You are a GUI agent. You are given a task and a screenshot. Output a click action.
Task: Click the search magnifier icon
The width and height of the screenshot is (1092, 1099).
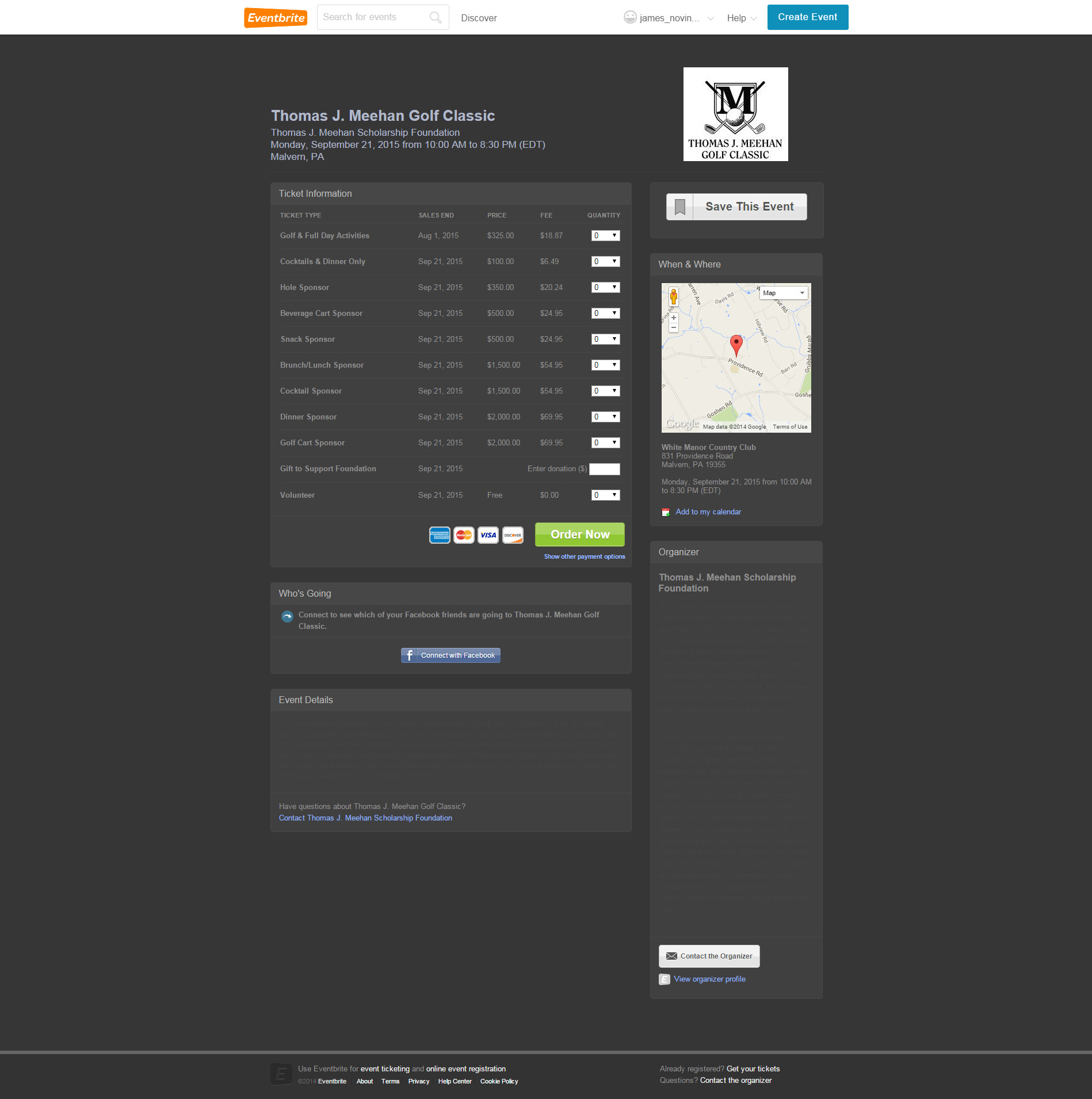(436, 17)
